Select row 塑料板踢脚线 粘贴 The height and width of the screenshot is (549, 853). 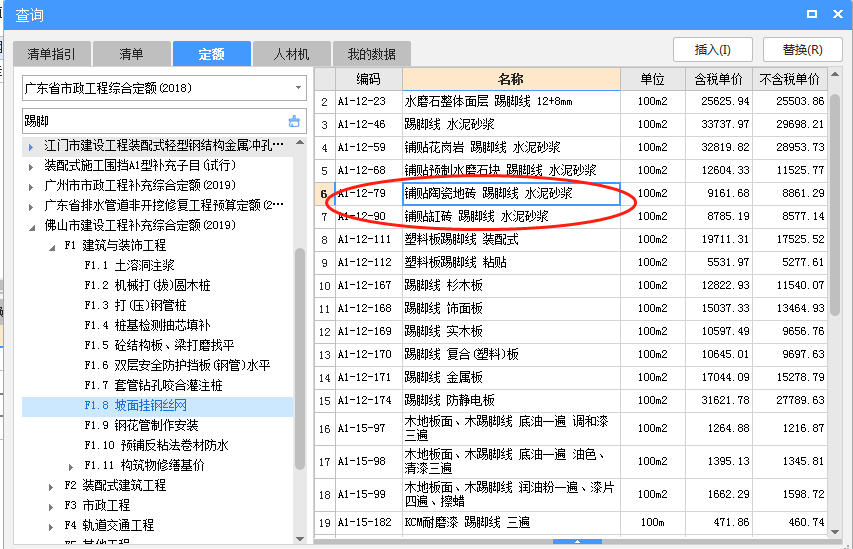[x=571, y=263]
